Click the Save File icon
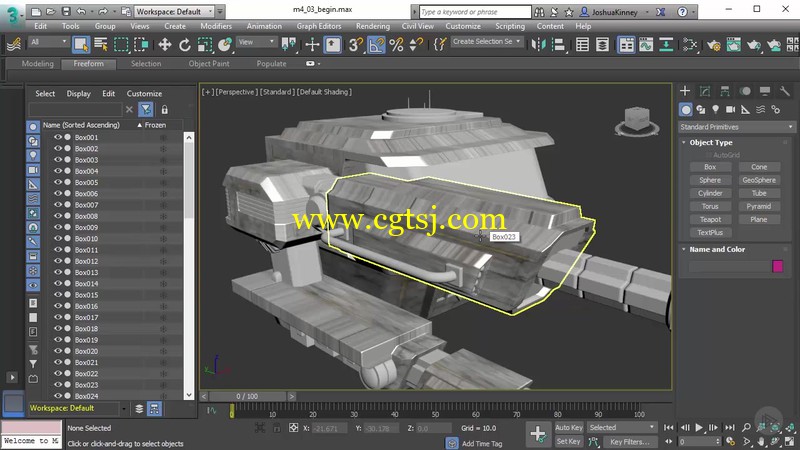The image size is (800, 450). click(x=66, y=11)
